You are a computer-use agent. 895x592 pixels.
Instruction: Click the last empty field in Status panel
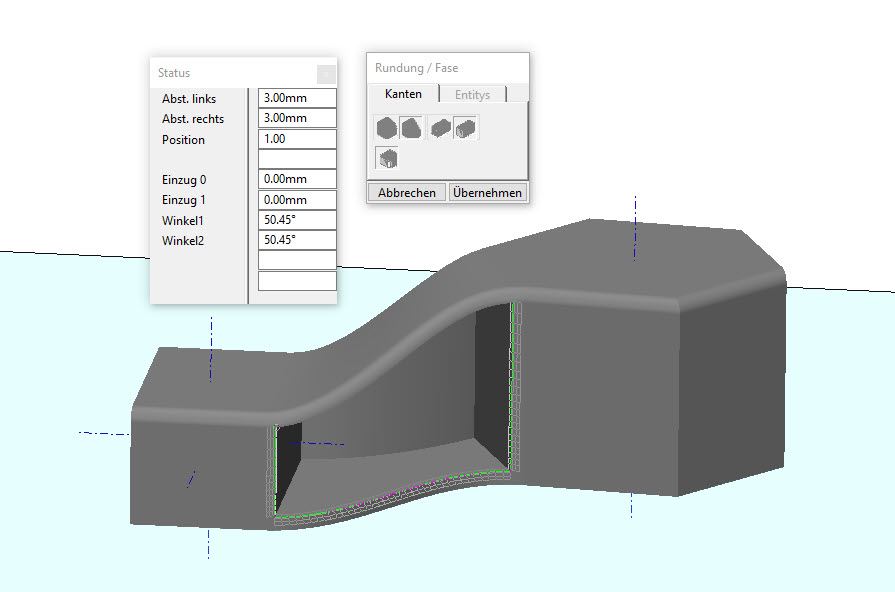pos(297,281)
